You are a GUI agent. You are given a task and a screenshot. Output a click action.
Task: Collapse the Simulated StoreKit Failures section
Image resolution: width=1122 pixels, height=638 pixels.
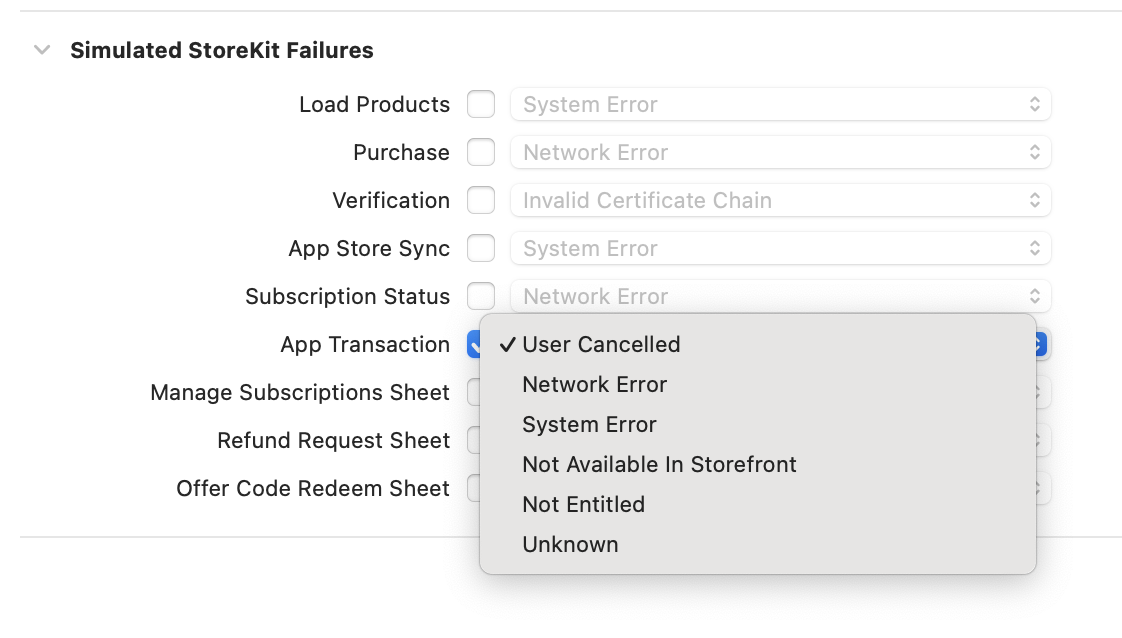click(42, 50)
